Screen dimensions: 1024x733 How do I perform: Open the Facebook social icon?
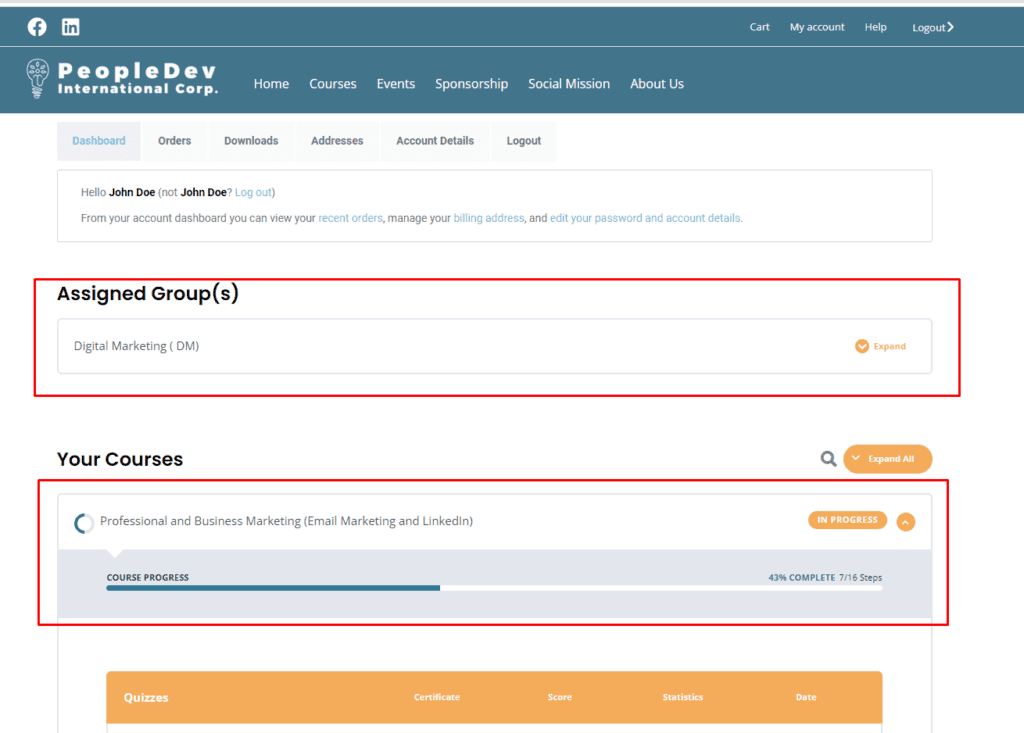[37, 27]
